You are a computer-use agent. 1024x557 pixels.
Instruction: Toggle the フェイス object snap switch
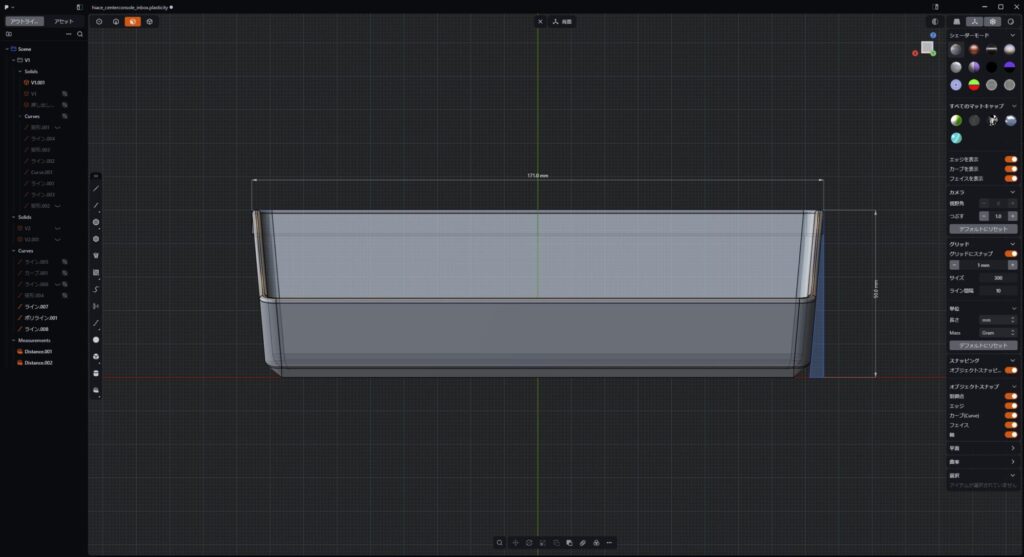pos(1010,425)
